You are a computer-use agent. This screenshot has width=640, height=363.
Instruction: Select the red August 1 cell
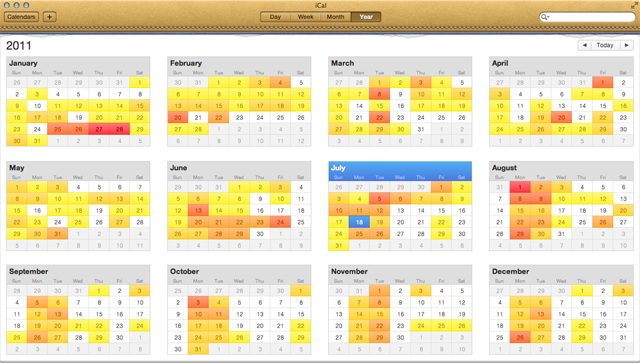point(520,187)
